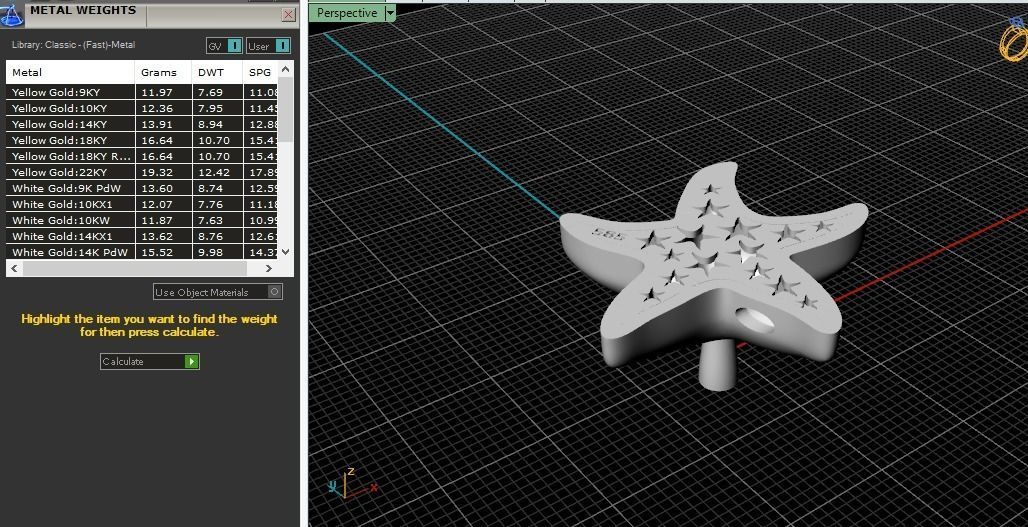Close the Metal Weights panel
The image size is (1028, 527).
click(x=288, y=14)
